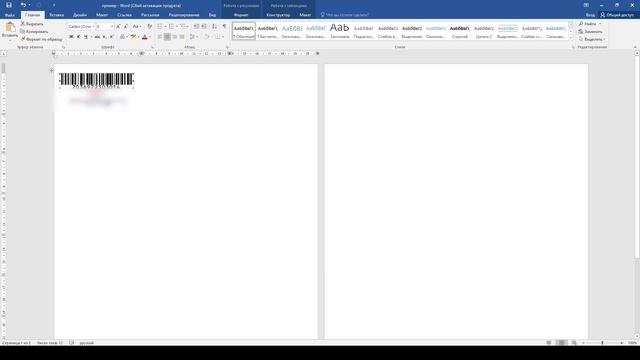Viewport: 640px width, 360px height.
Task: Open the Вид ribbon tab
Action: point(212,15)
